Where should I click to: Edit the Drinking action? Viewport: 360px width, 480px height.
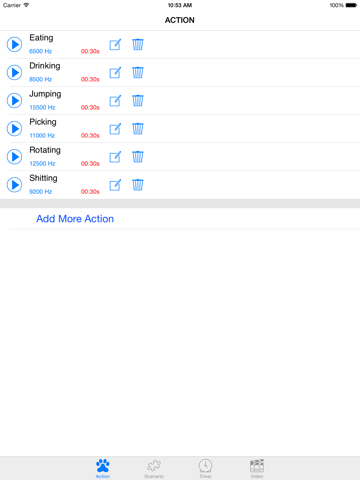[115, 72]
